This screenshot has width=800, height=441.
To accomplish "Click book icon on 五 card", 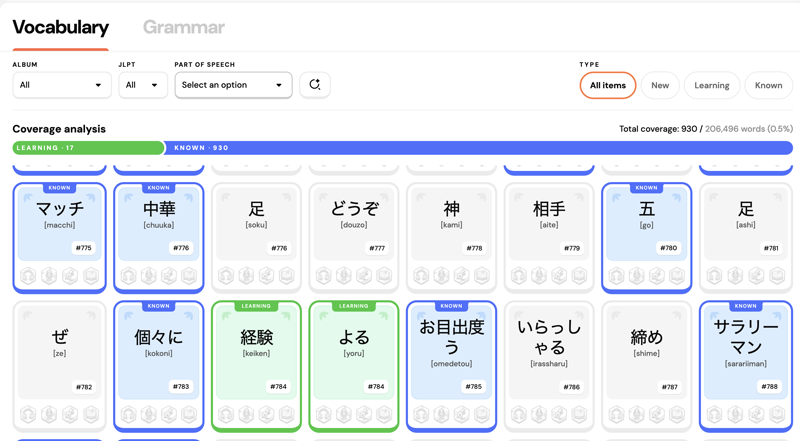I will [x=677, y=276].
